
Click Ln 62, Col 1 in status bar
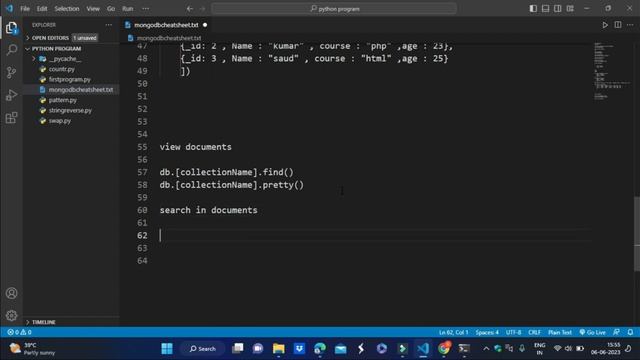453,332
